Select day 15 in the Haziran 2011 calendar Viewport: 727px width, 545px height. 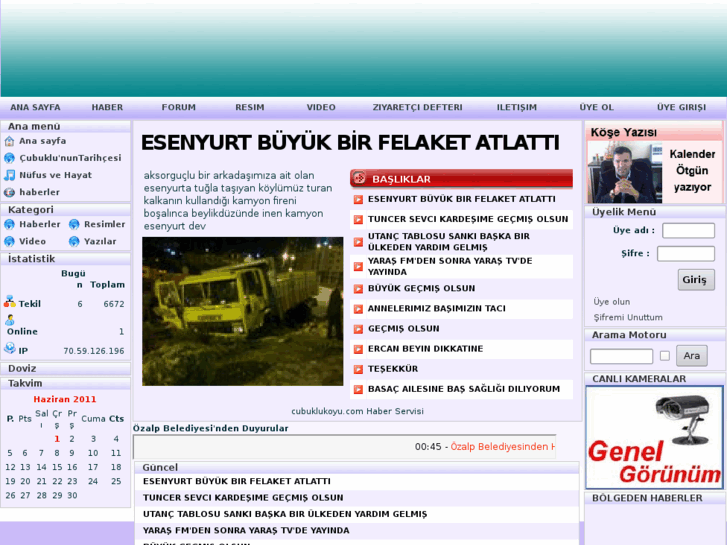pos(57,467)
